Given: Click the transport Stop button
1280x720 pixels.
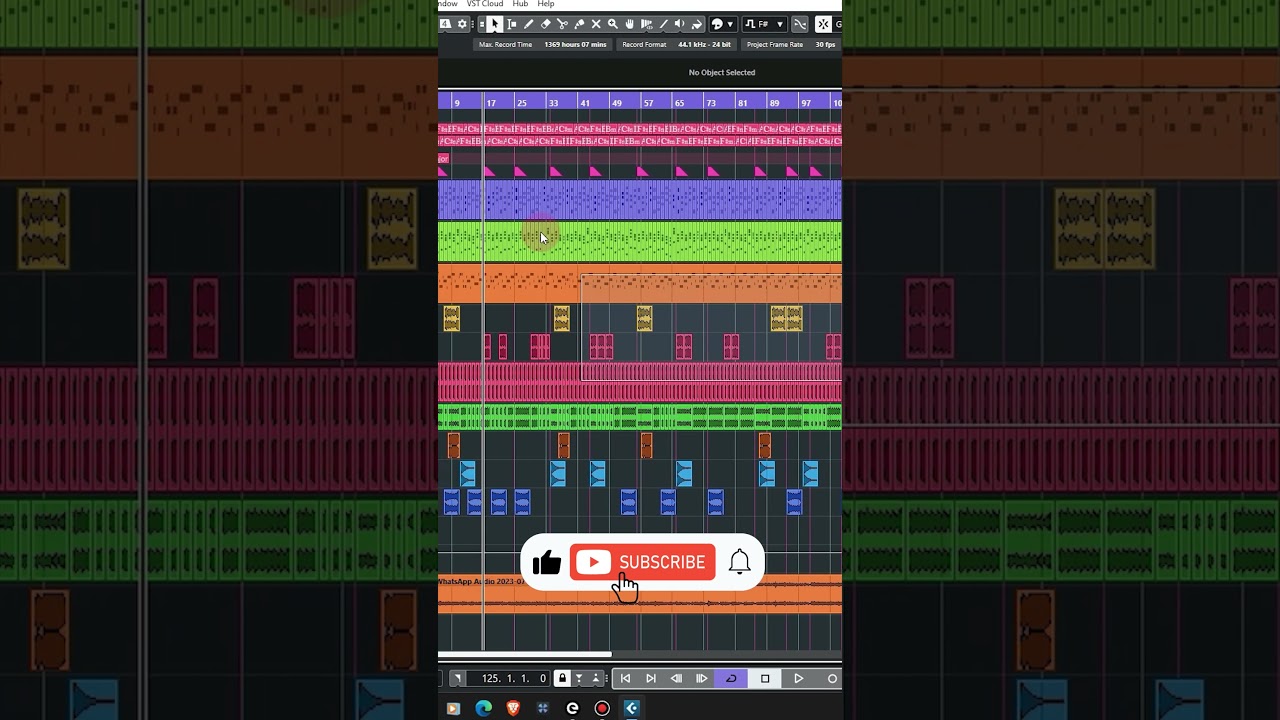Looking at the screenshot, I should (765, 679).
